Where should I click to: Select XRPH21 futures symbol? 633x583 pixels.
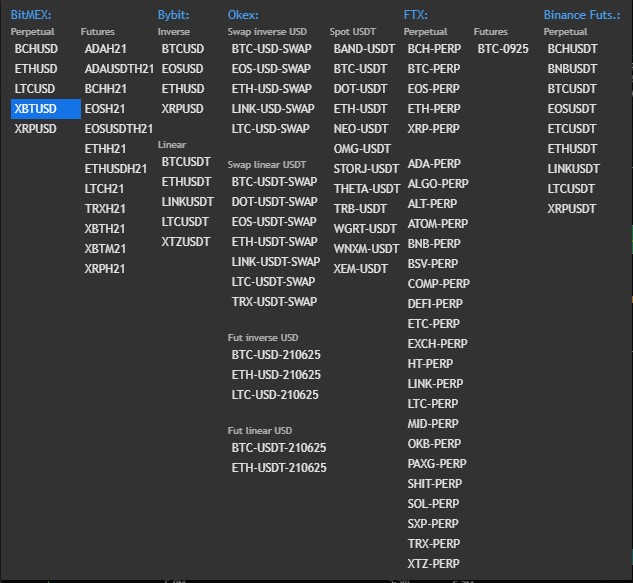coord(105,269)
